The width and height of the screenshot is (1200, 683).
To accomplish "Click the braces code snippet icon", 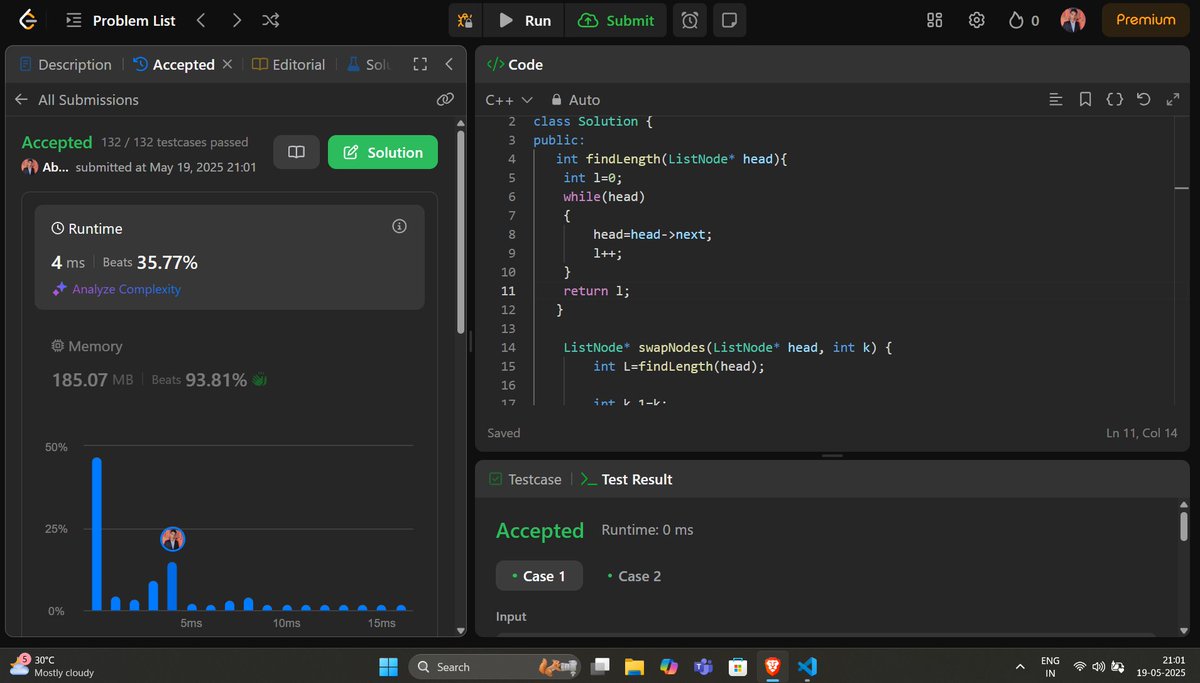I will tap(1114, 100).
